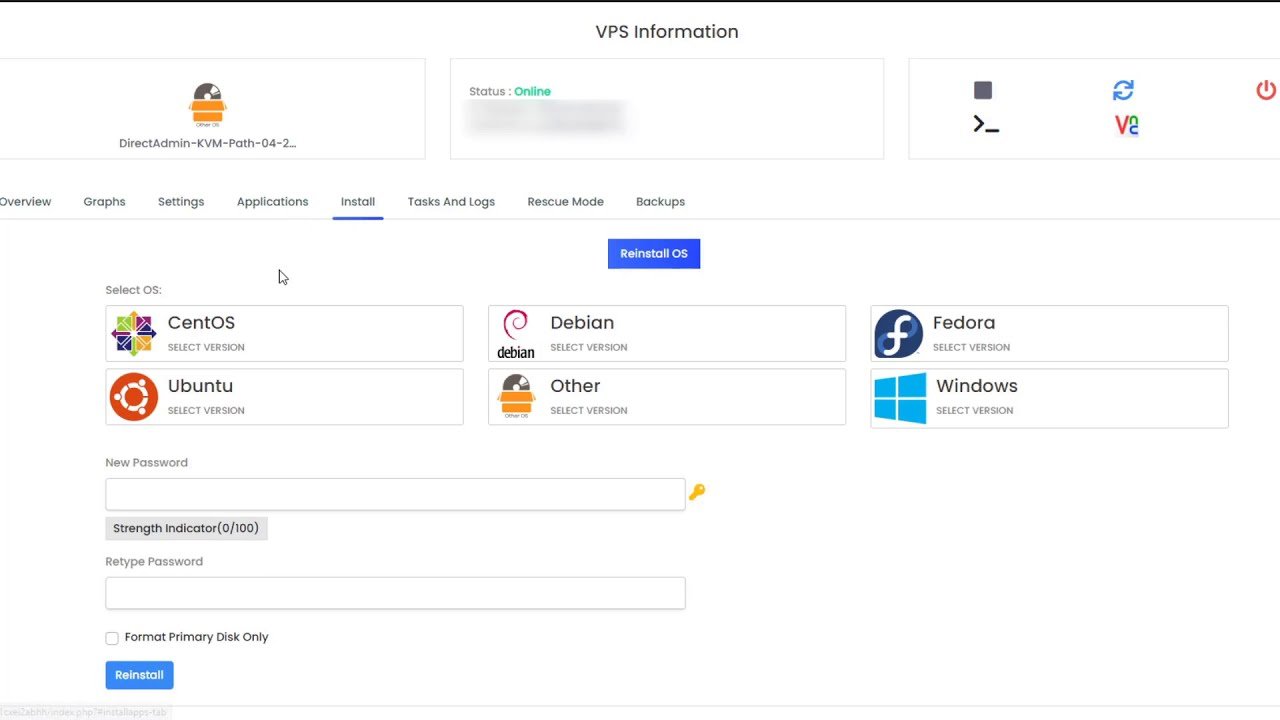Open the serial console terminal icon
The image size is (1280, 720).
point(986,125)
